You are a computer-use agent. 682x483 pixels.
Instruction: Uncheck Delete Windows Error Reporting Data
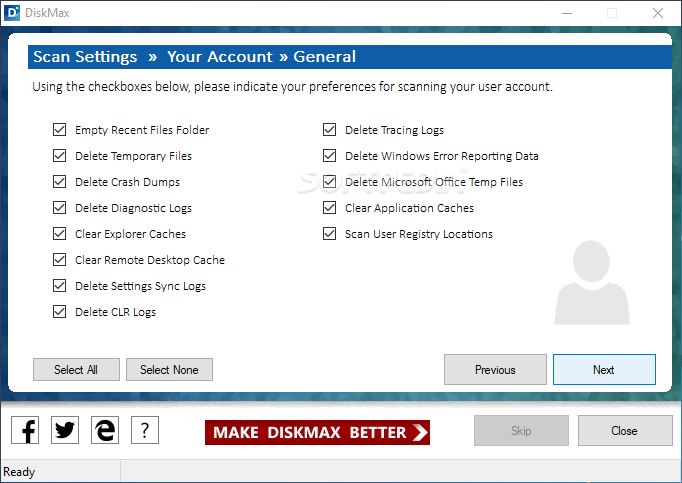point(330,156)
